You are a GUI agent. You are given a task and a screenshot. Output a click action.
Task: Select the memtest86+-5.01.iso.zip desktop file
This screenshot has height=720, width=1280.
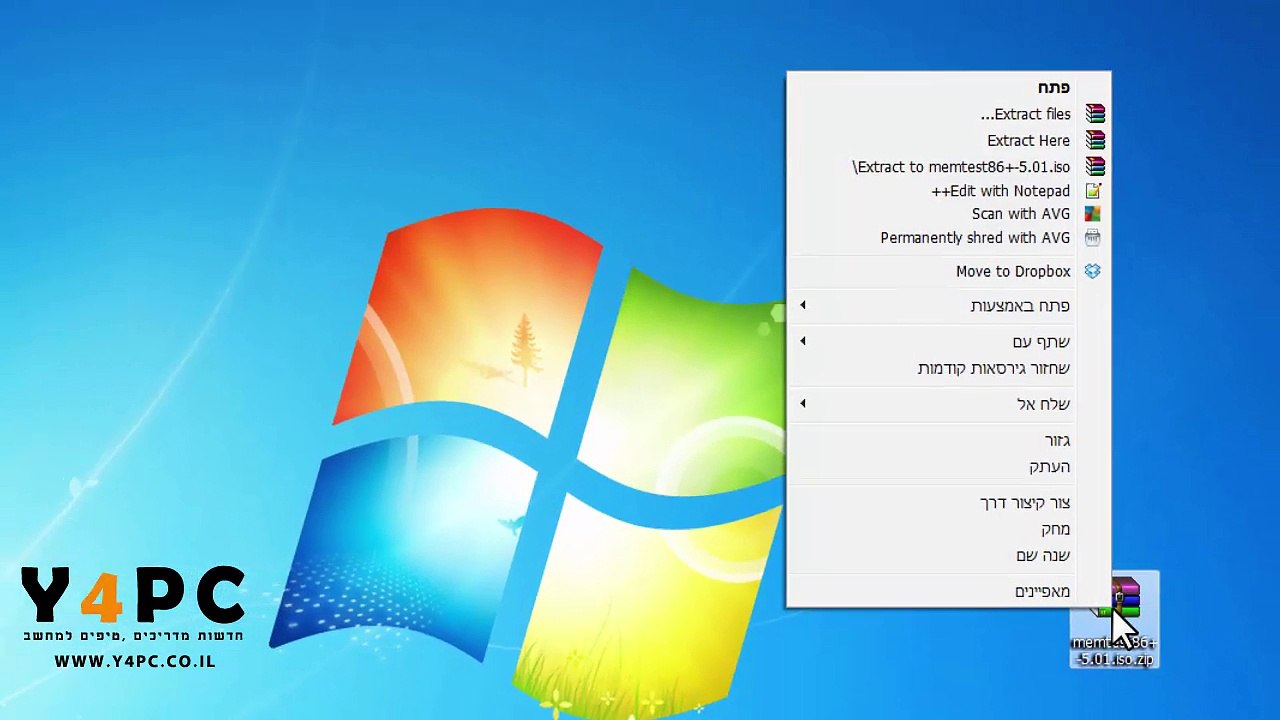1114,620
